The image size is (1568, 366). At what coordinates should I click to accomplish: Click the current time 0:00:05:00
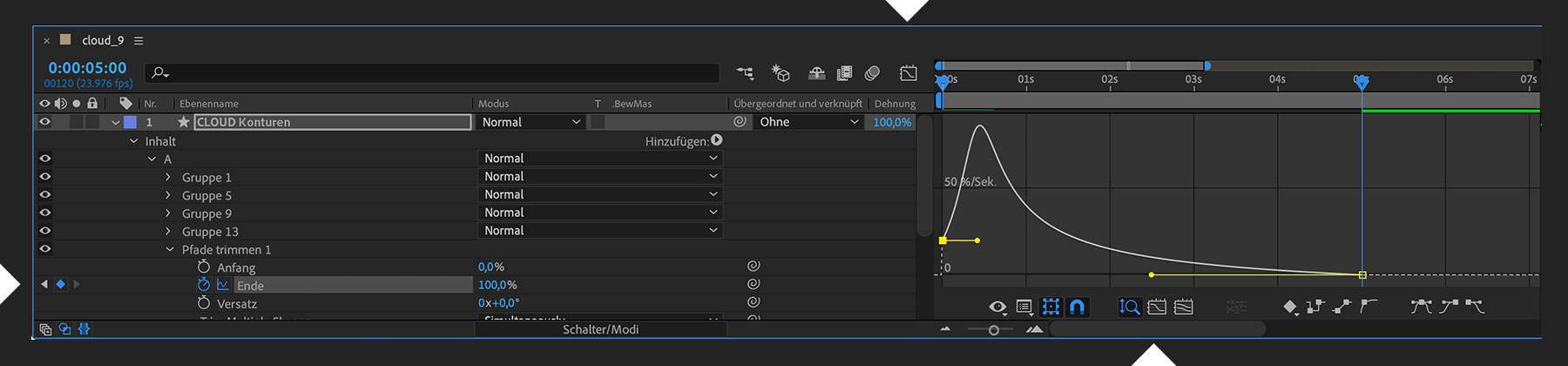tap(87, 67)
